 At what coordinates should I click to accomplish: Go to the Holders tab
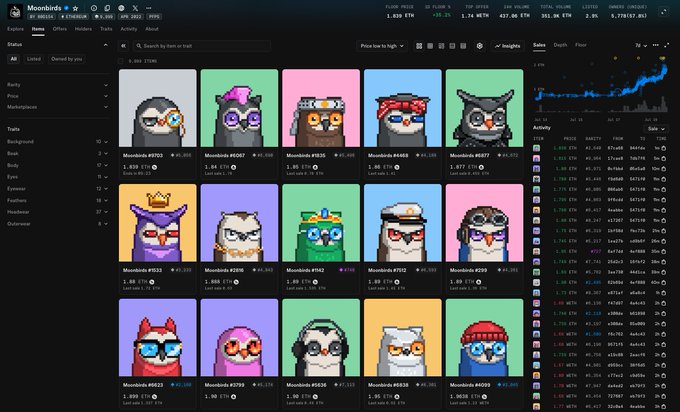tap(83, 29)
